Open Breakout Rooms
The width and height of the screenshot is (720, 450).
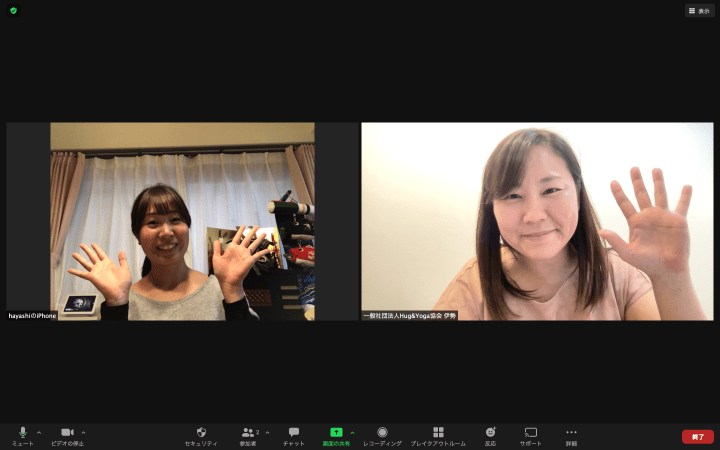[438, 435]
